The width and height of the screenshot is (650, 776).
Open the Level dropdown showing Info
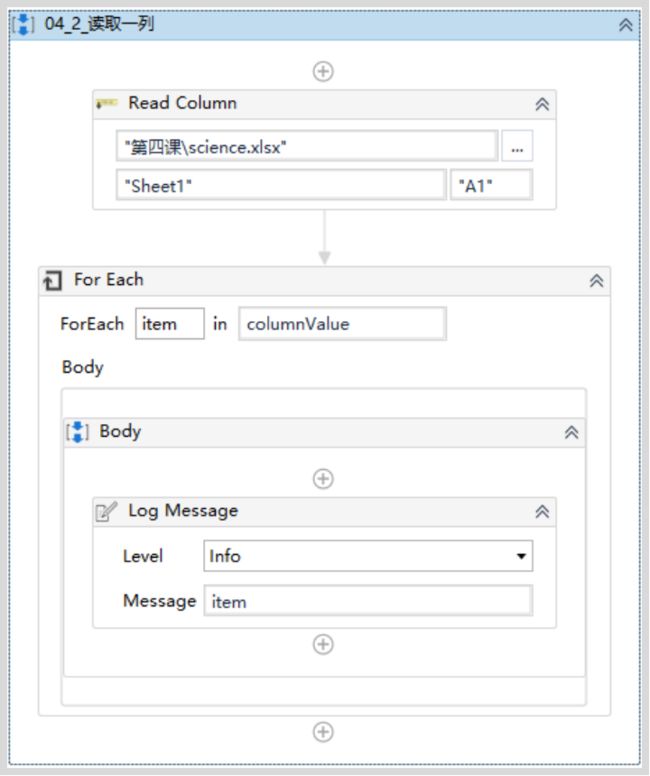[368, 556]
